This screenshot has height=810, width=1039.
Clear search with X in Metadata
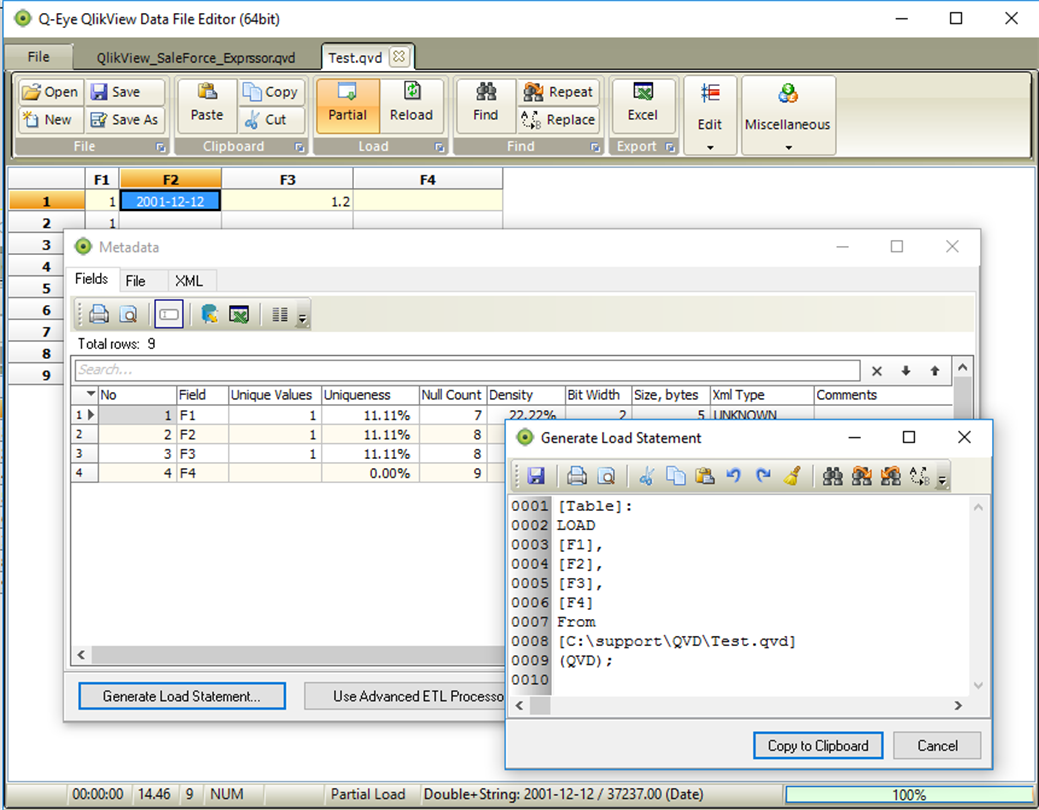pos(877,371)
